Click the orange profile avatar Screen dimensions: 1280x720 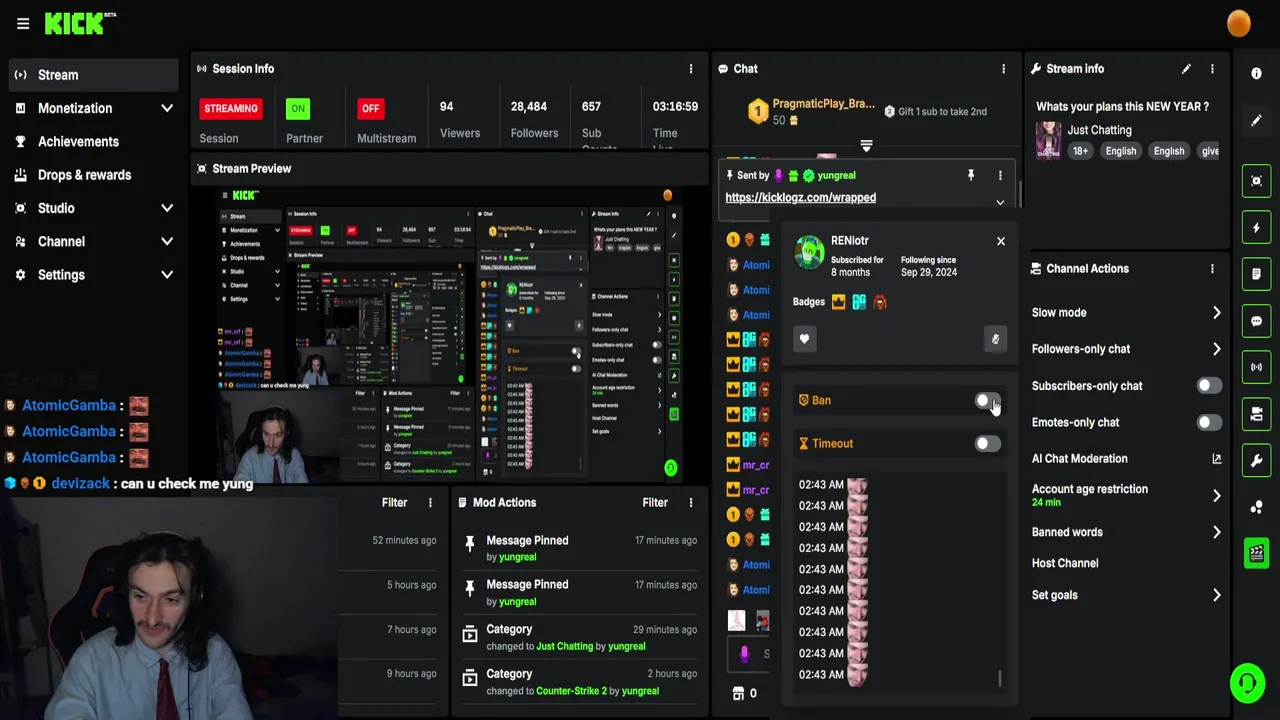(x=1238, y=23)
